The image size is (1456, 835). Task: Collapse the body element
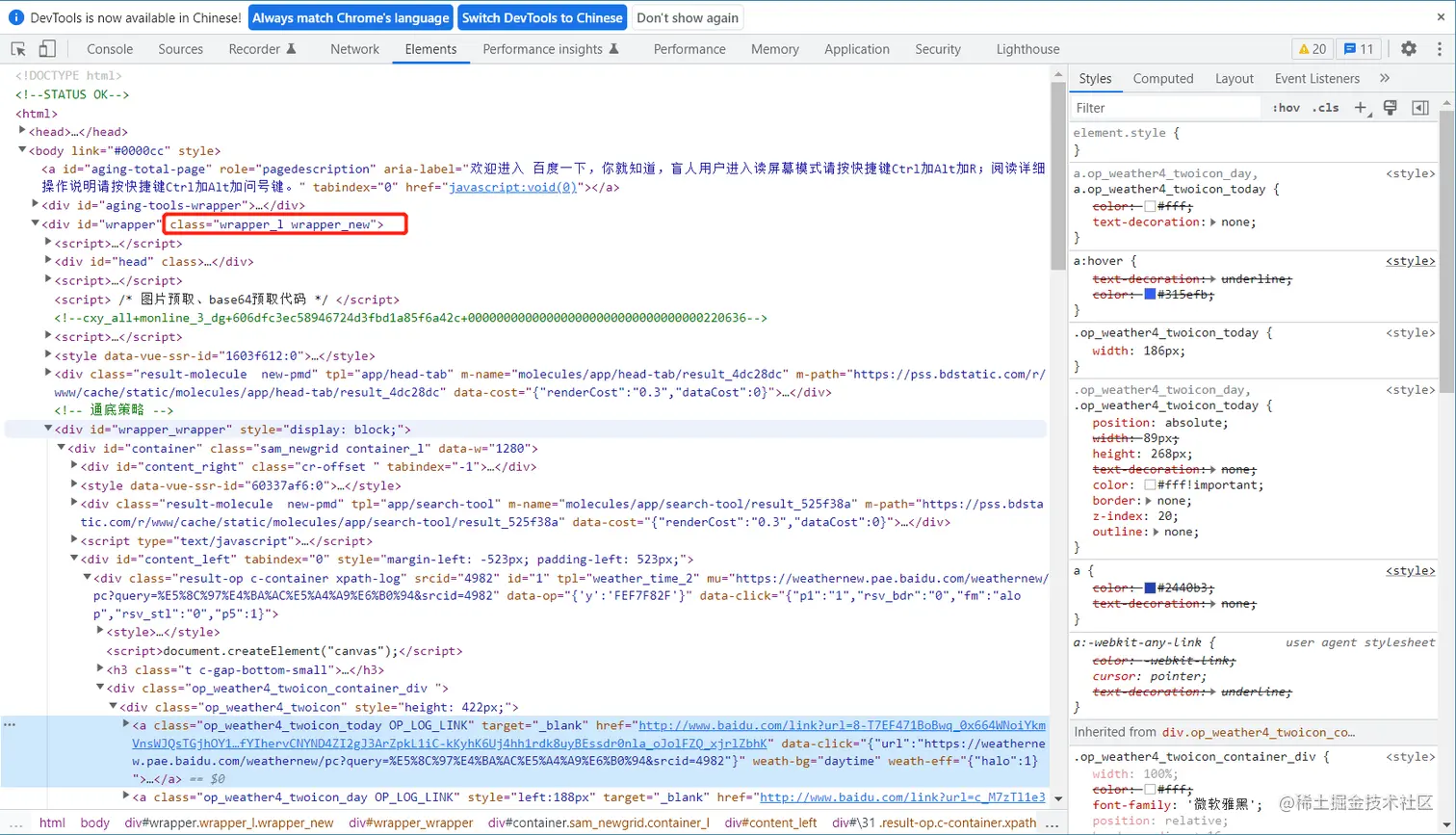(x=22, y=150)
